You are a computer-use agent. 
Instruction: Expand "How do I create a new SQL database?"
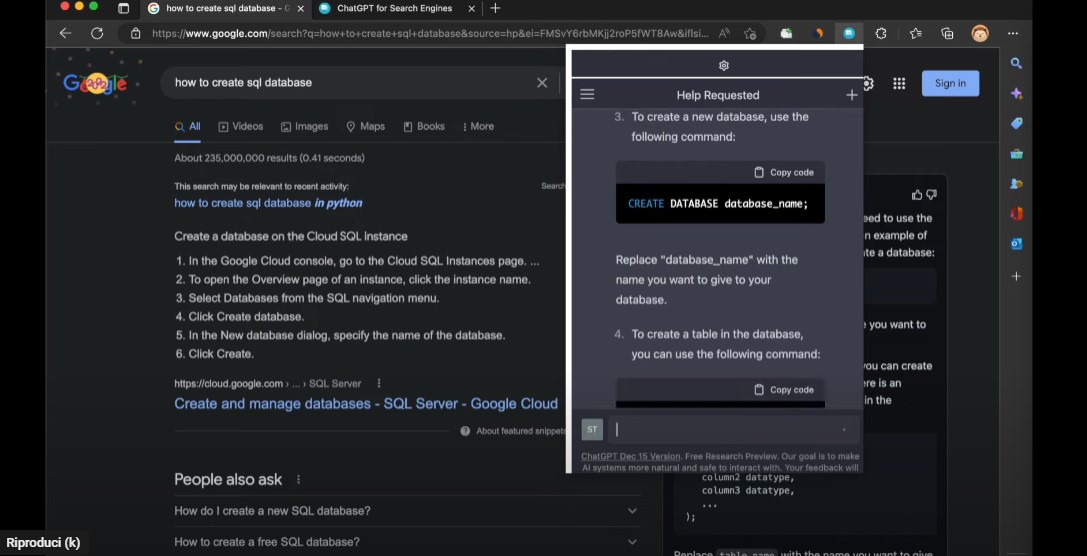point(406,511)
